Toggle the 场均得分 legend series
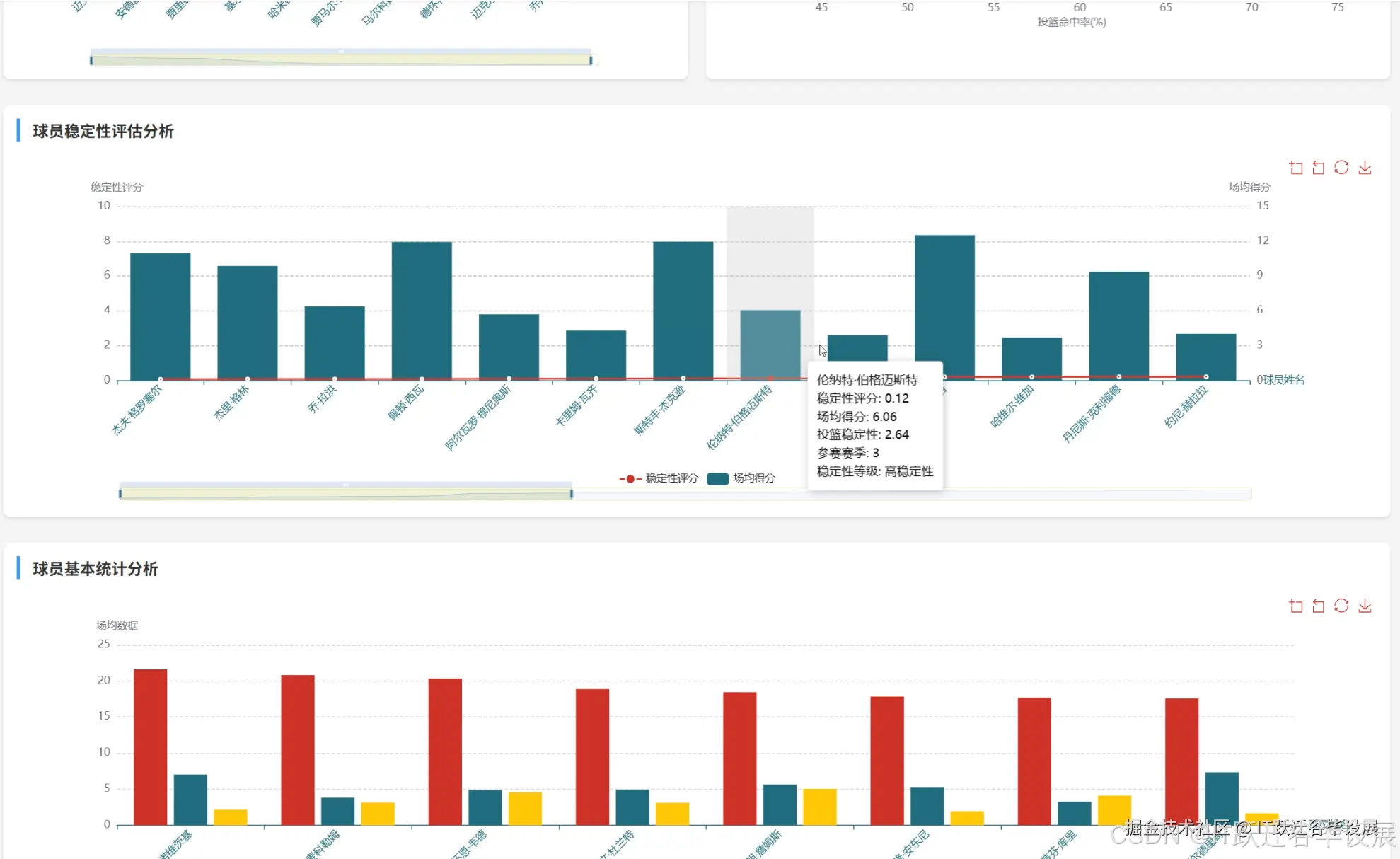Screen dimensions: 1400x859 (741, 478)
